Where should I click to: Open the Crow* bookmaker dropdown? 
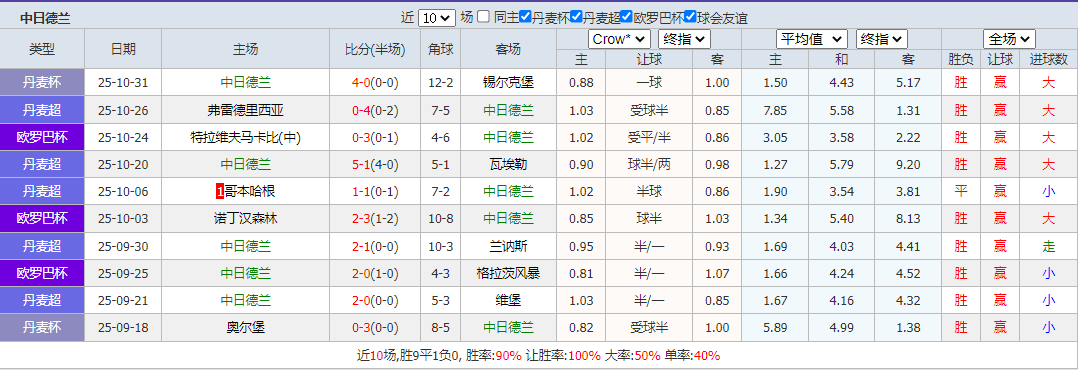point(619,39)
